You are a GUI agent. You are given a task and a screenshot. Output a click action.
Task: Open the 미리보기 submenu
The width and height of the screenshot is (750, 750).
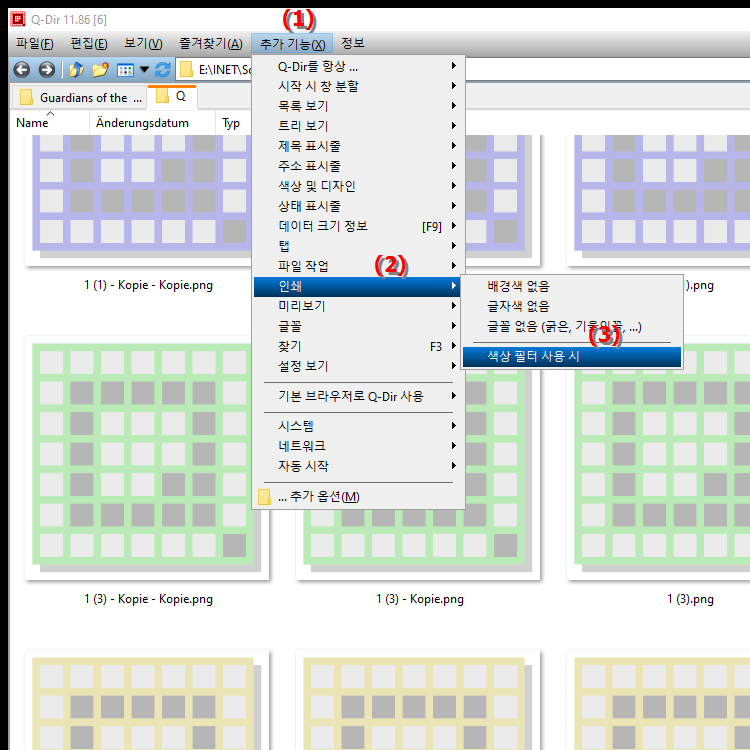point(358,306)
